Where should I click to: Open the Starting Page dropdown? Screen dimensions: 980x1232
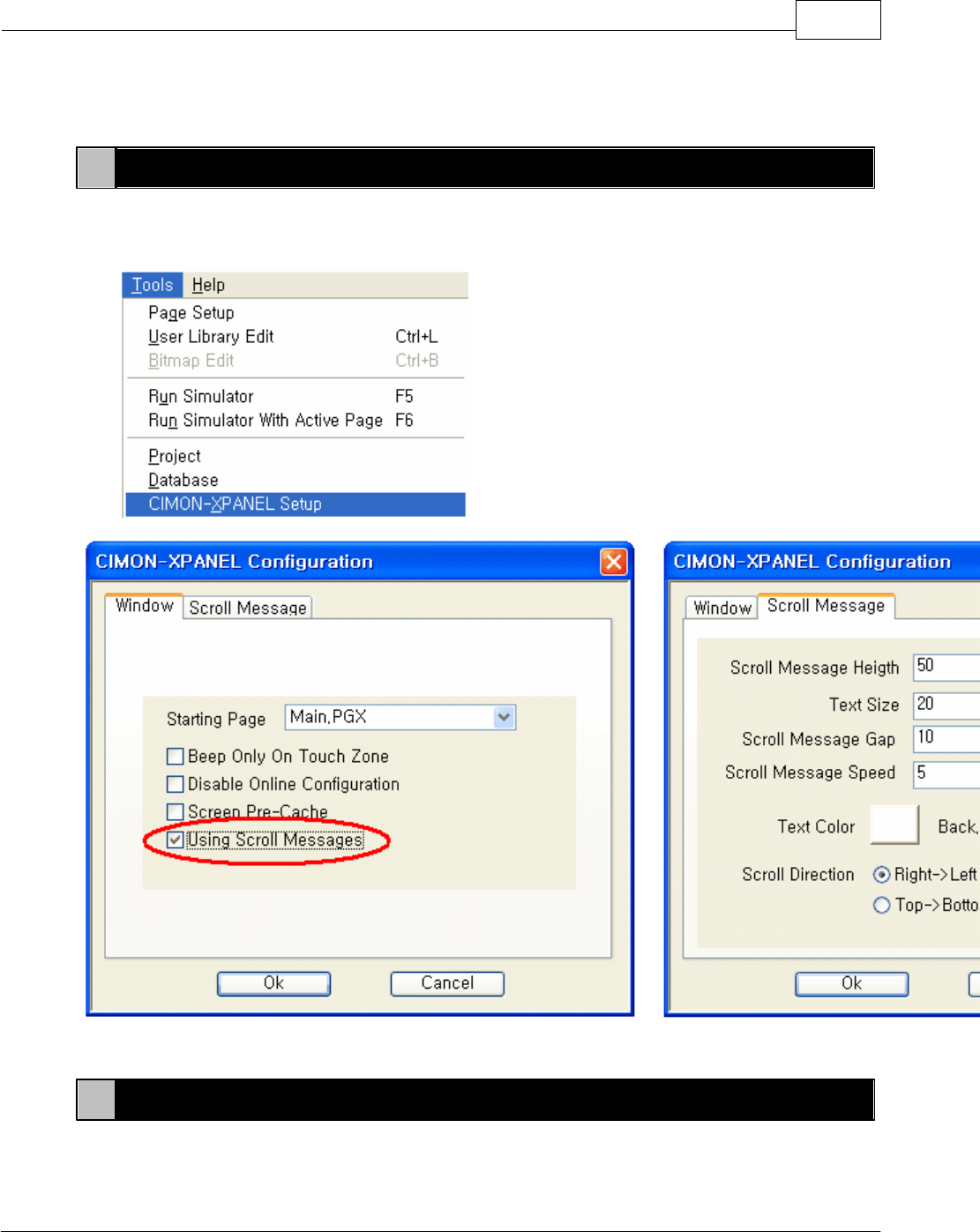[504, 717]
